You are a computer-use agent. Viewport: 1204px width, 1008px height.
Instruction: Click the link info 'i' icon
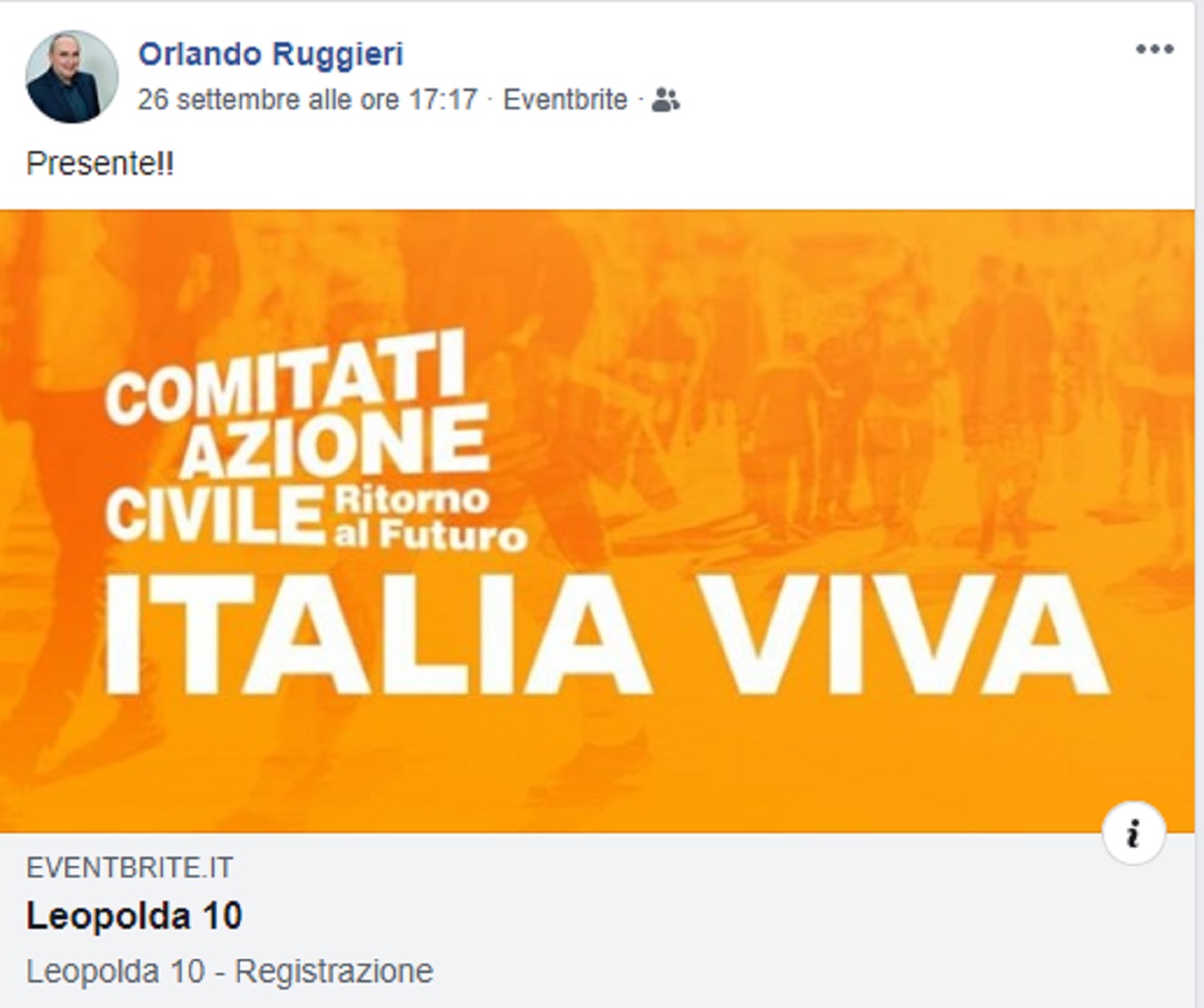coord(1133,833)
